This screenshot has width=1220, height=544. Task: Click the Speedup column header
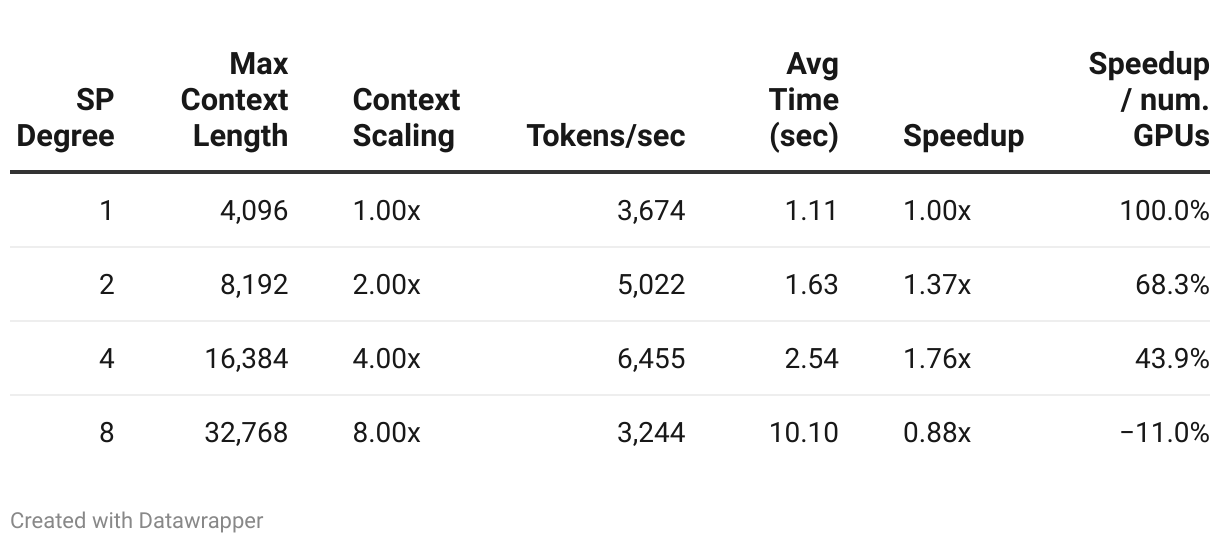(963, 136)
